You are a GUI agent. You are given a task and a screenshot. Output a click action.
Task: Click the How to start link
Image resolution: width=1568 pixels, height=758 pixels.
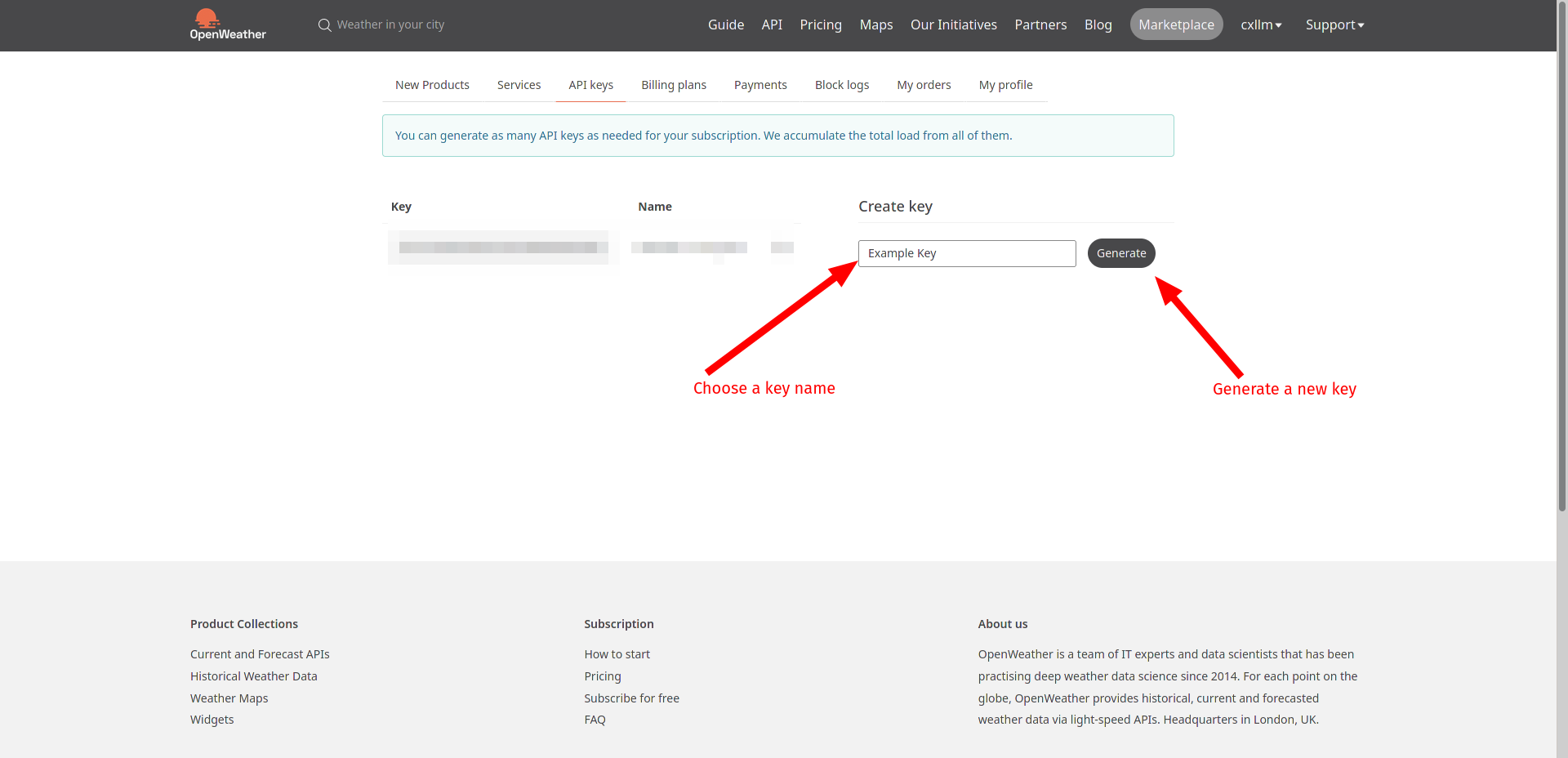point(617,654)
